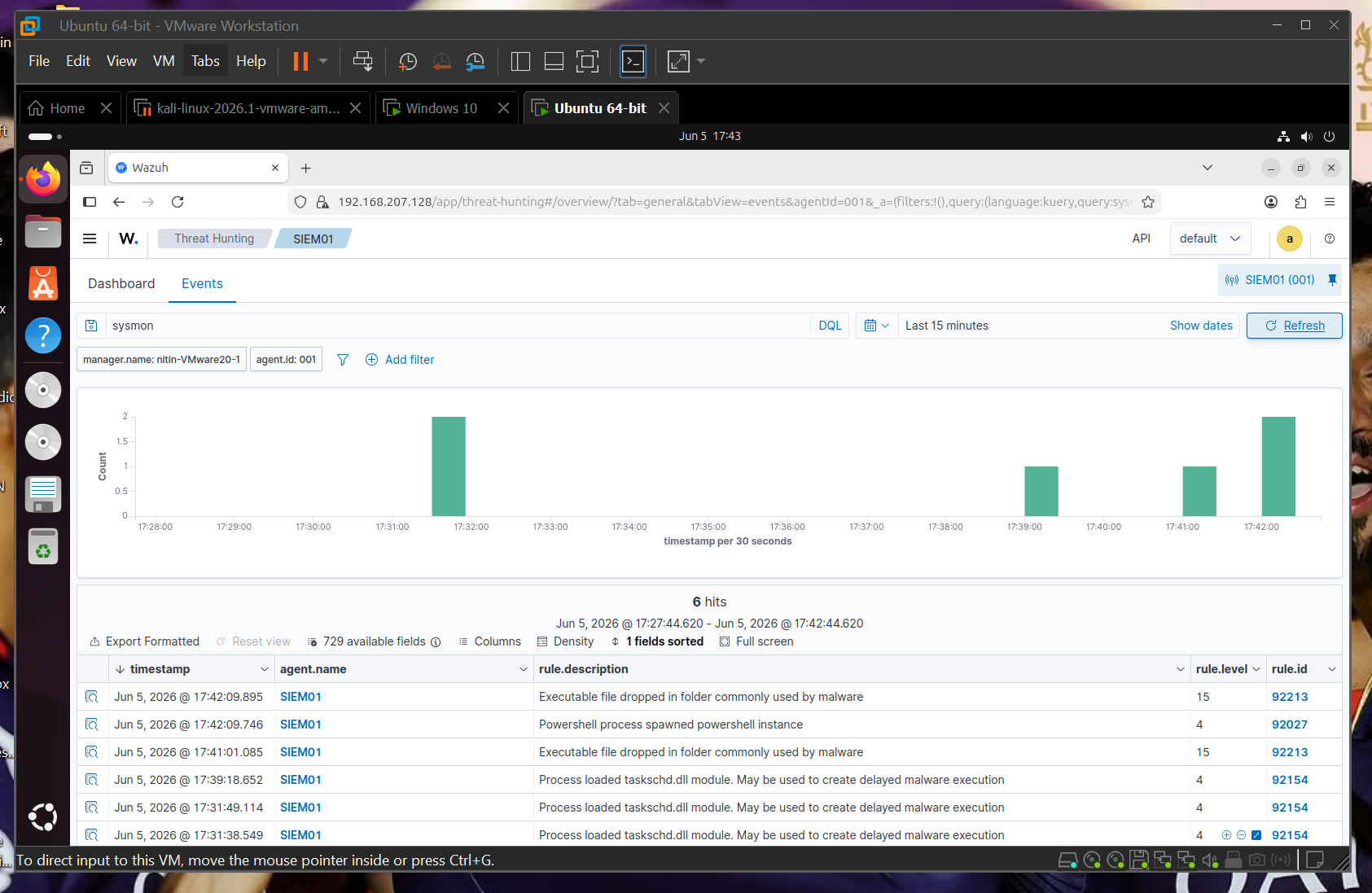Open the VMware File menu

point(39,61)
